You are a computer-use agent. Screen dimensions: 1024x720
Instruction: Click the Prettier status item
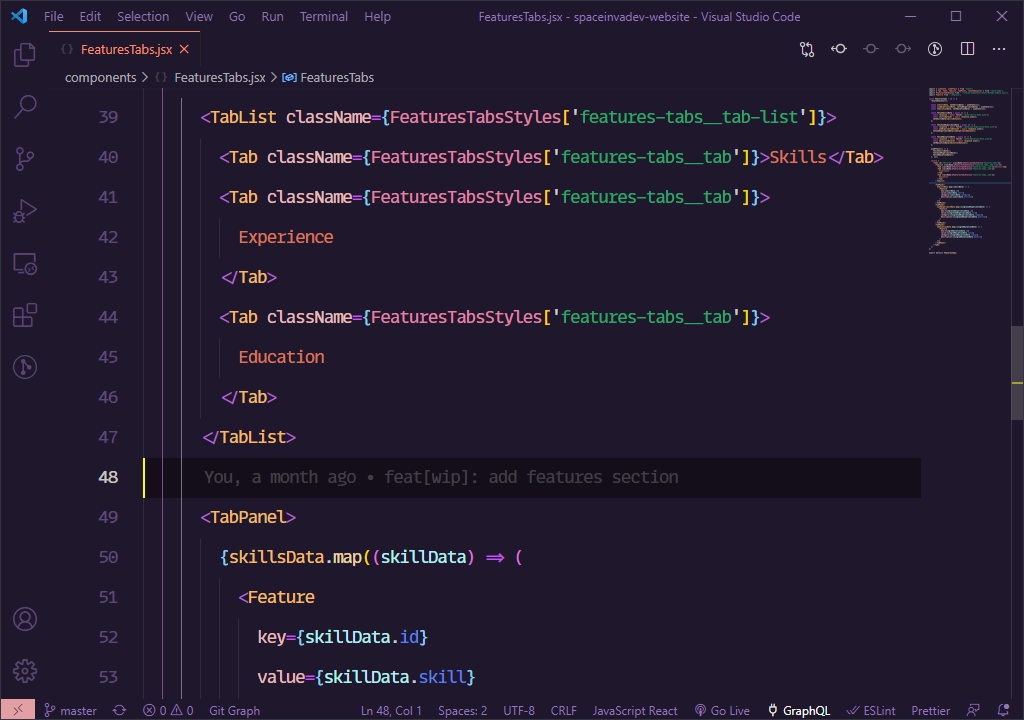point(931,710)
